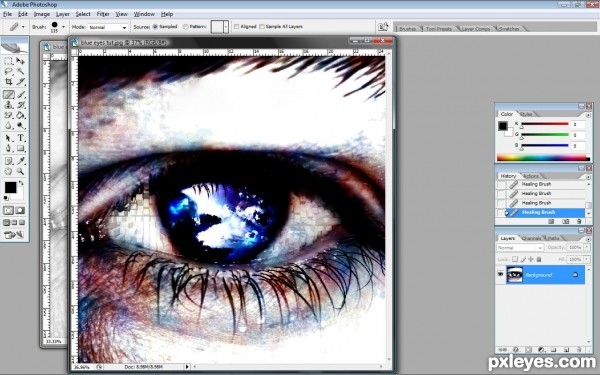600x375 pixels.
Task: Select the Pattern source radio button
Action: (186, 27)
